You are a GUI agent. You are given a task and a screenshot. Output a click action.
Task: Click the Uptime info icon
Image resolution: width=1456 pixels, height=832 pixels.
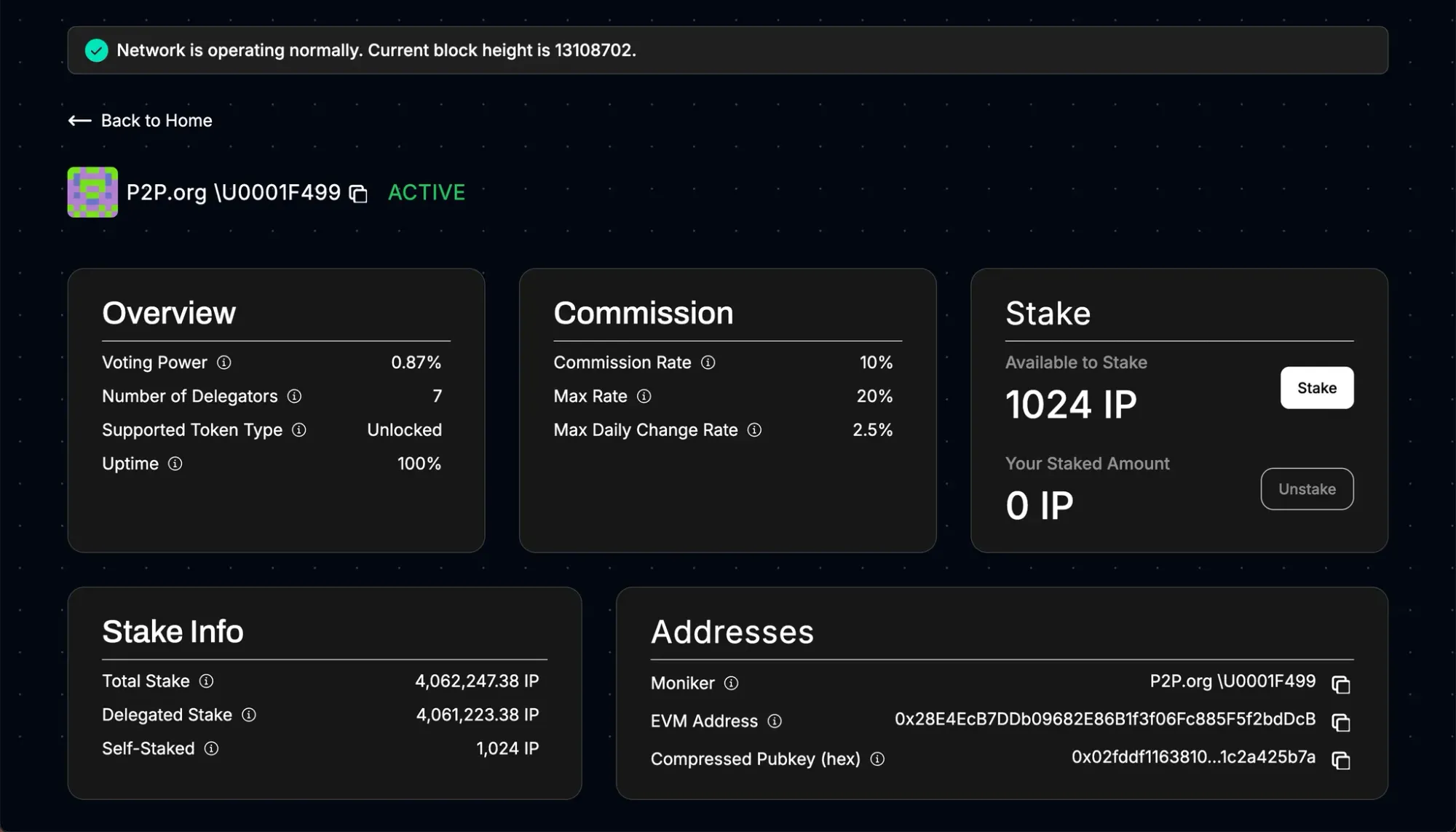coord(175,464)
